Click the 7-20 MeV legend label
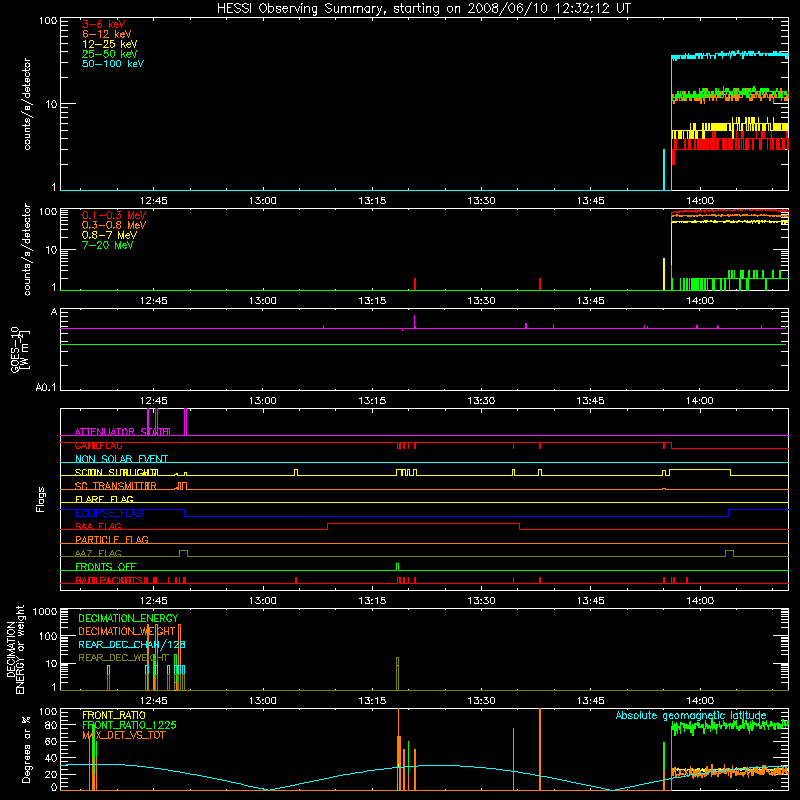Viewport: 800px width, 800px height. [107, 245]
